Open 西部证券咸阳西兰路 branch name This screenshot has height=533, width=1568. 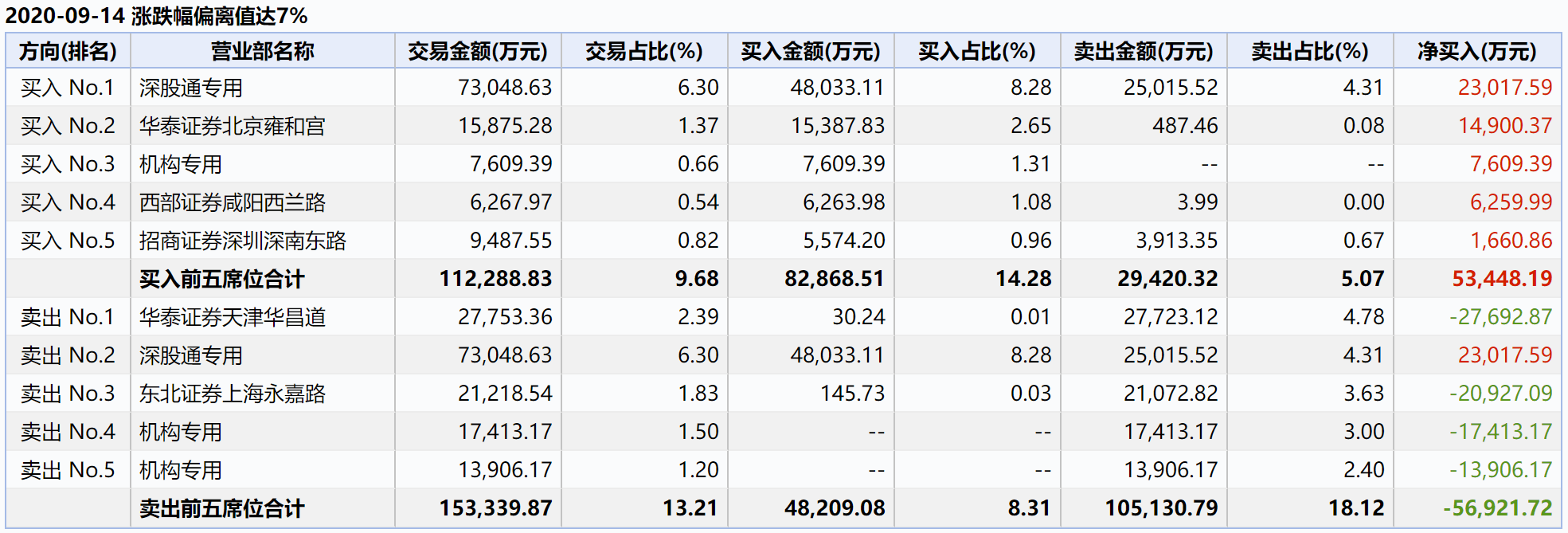point(232,202)
